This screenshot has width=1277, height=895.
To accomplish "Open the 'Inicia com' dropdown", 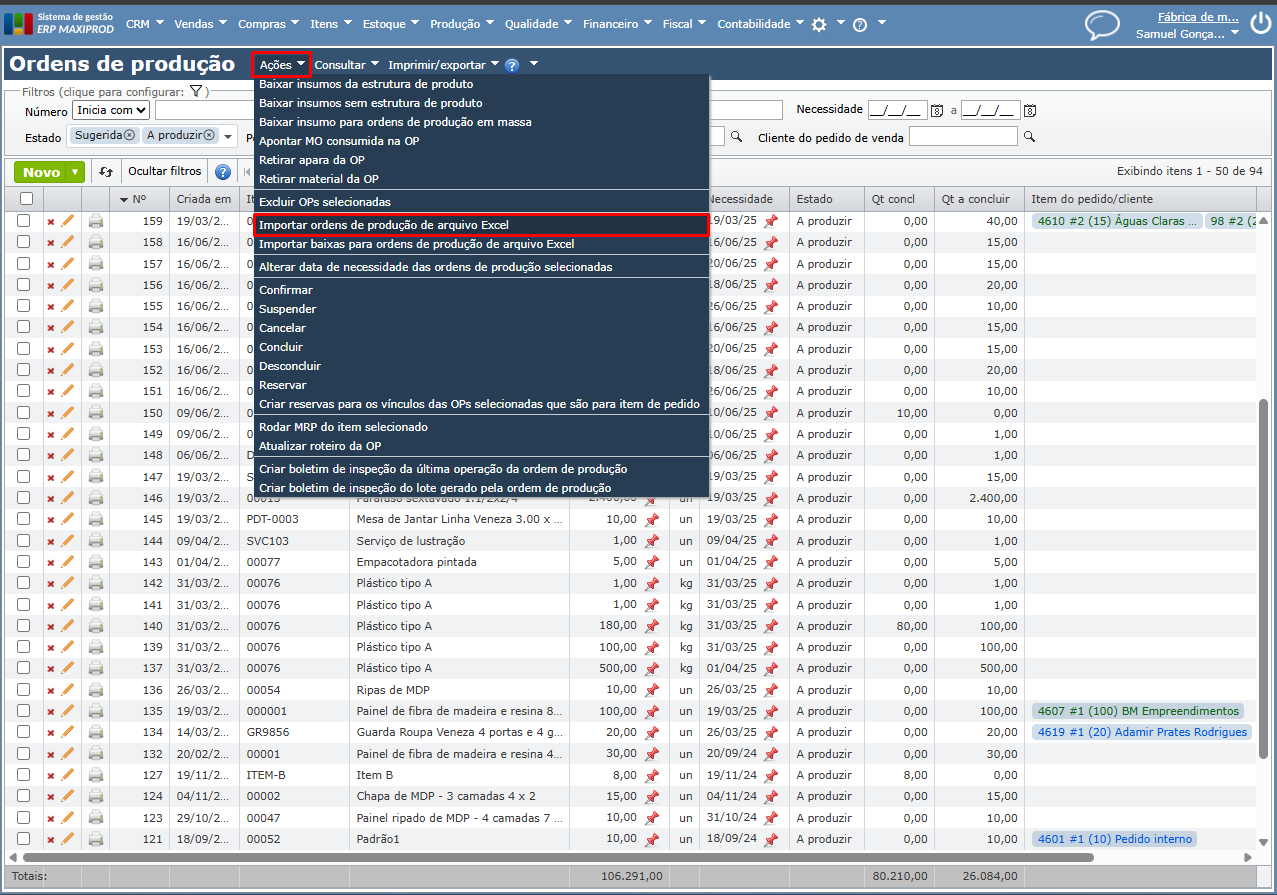I will coord(111,110).
